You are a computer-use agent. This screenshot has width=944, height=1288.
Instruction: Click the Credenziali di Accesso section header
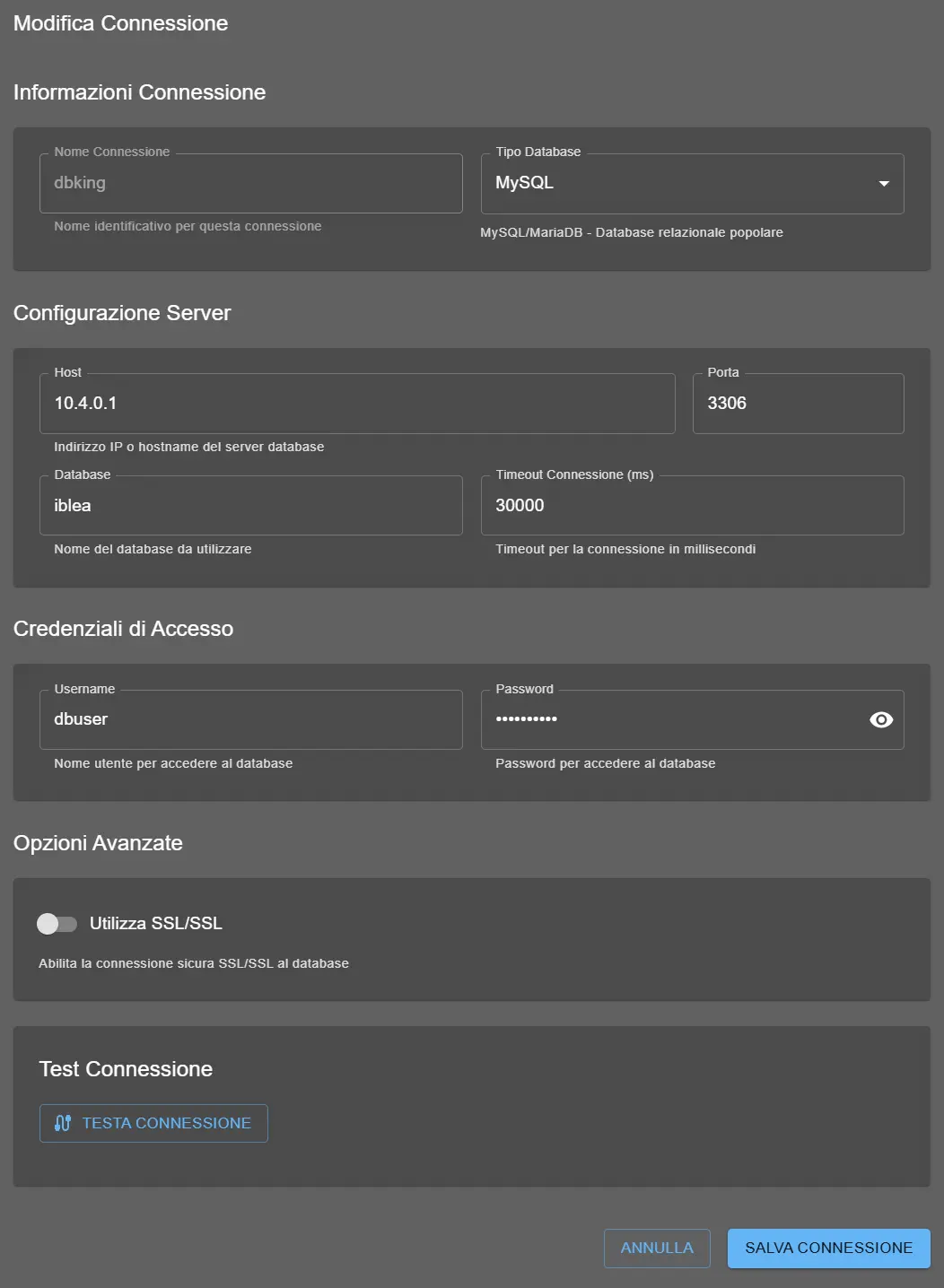point(123,629)
